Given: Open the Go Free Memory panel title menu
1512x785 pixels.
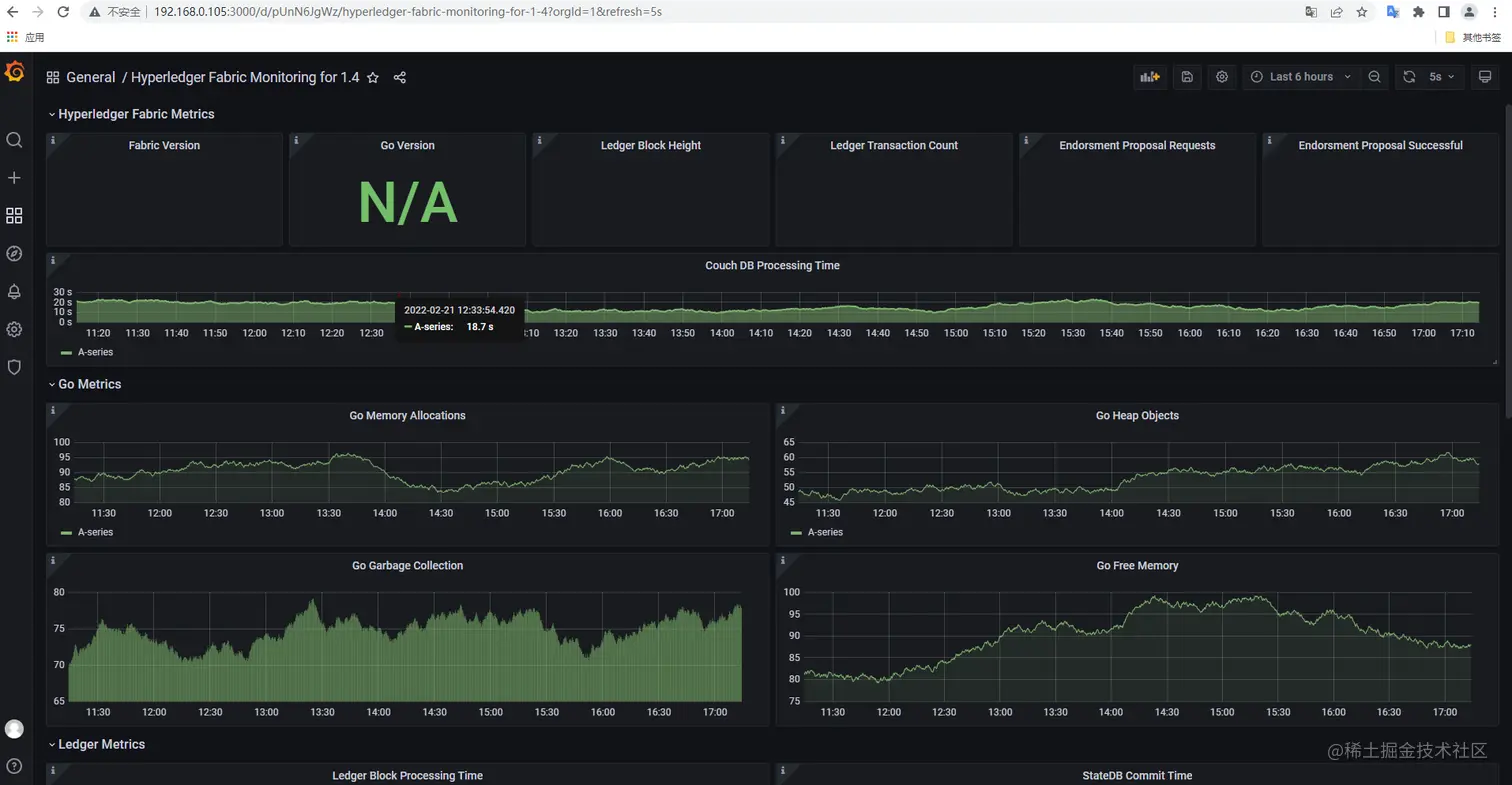Looking at the screenshot, I should click(x=1137, y=566).
